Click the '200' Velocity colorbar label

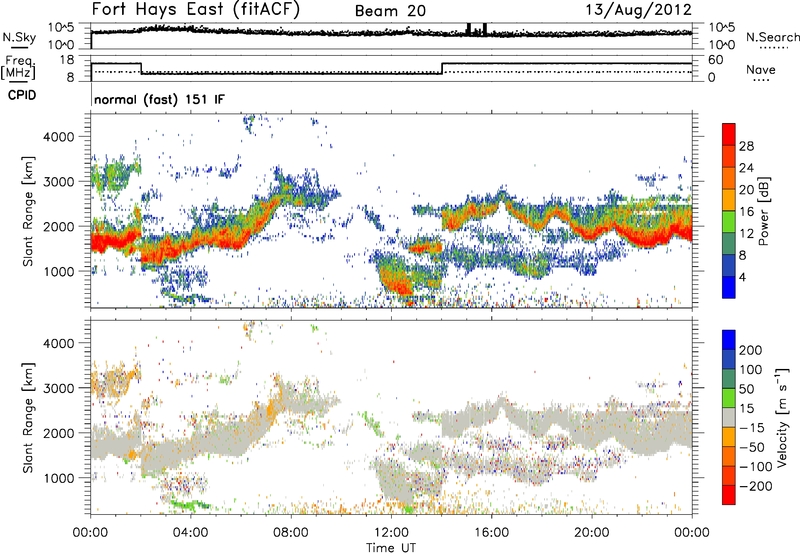tap(751, 350)
